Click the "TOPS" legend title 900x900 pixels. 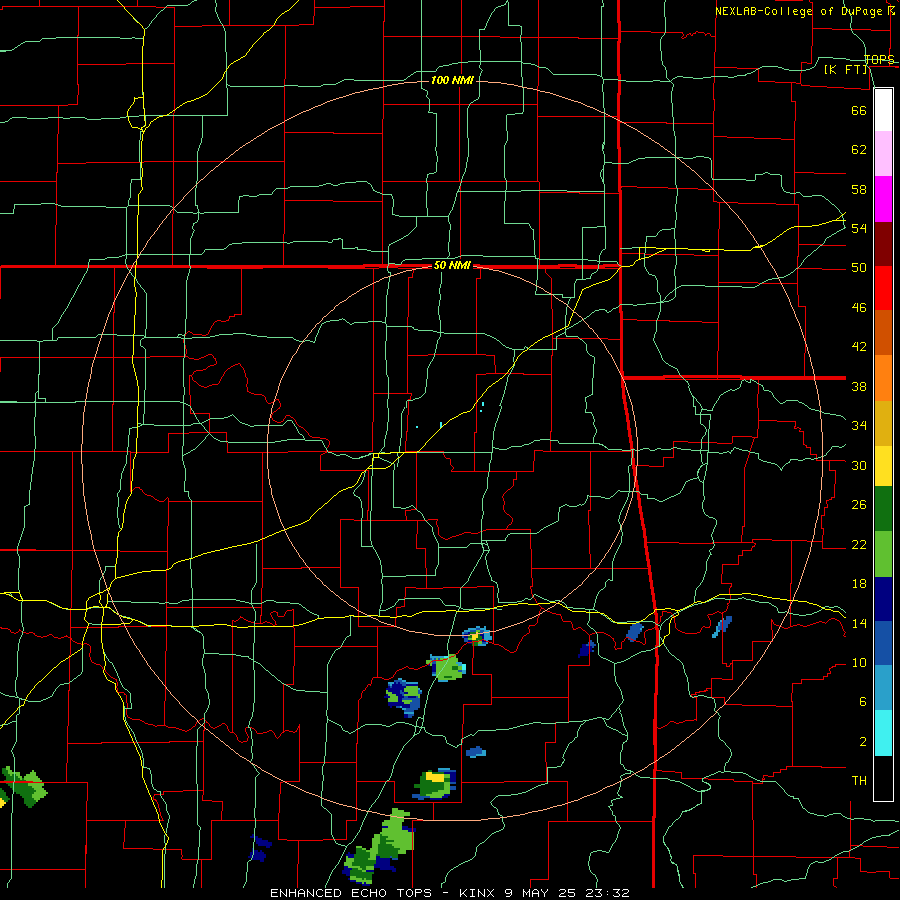tap(879, 59)
